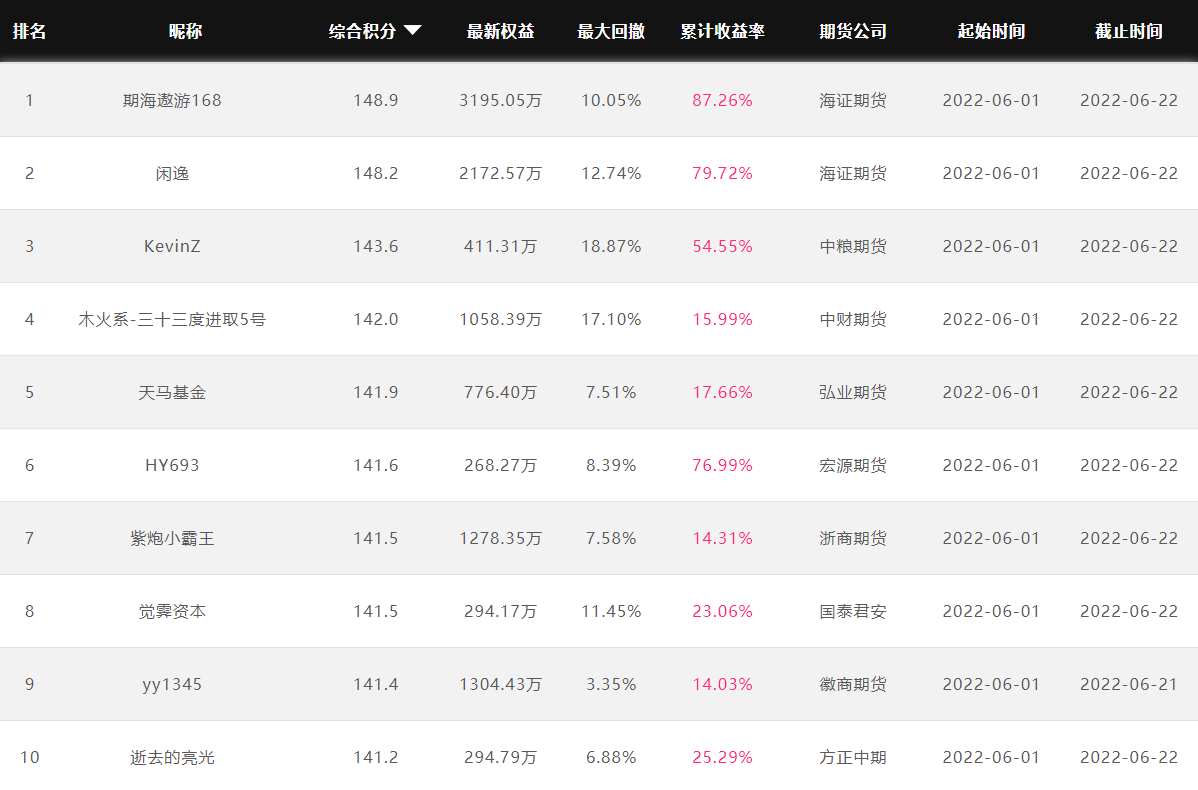Viewport: 1198px width, 790px height.
Task: Click the 最大回撤 column header
Action: click(x=611, y=31)
